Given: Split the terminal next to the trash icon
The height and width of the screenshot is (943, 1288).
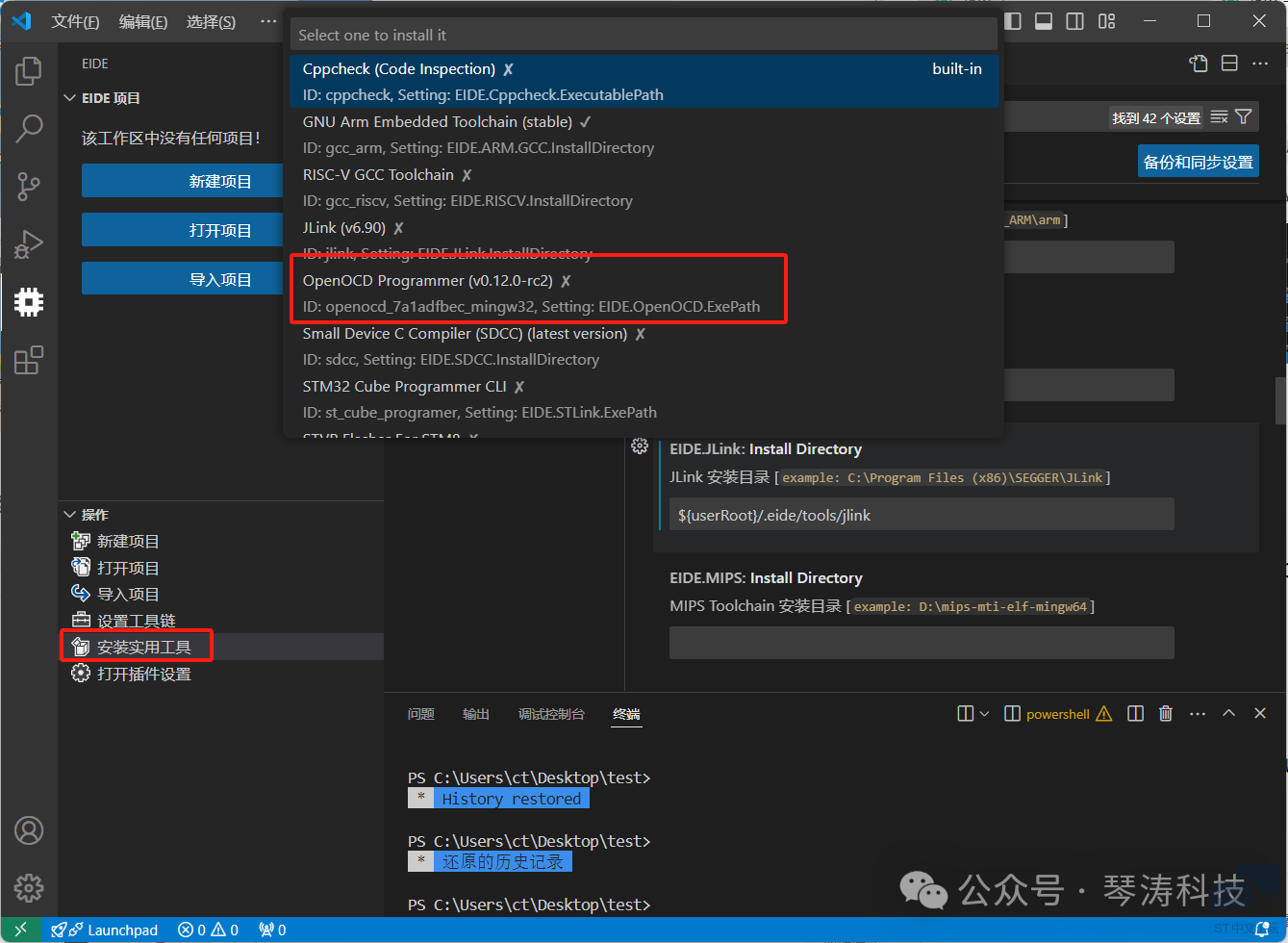Looking at the screenshot, I should click(1135, 713).
